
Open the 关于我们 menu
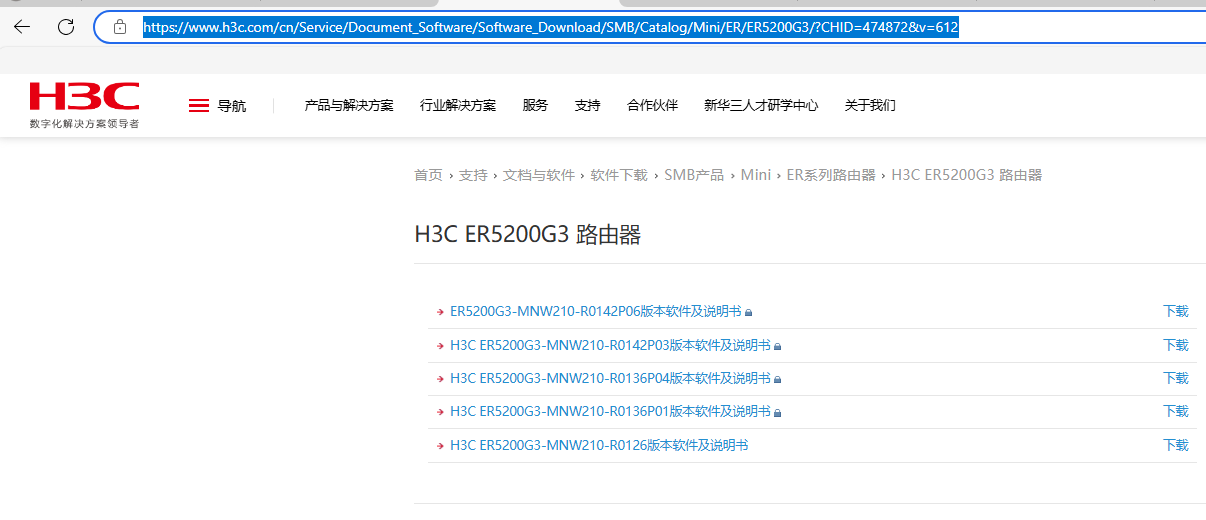tap(870, 105)
